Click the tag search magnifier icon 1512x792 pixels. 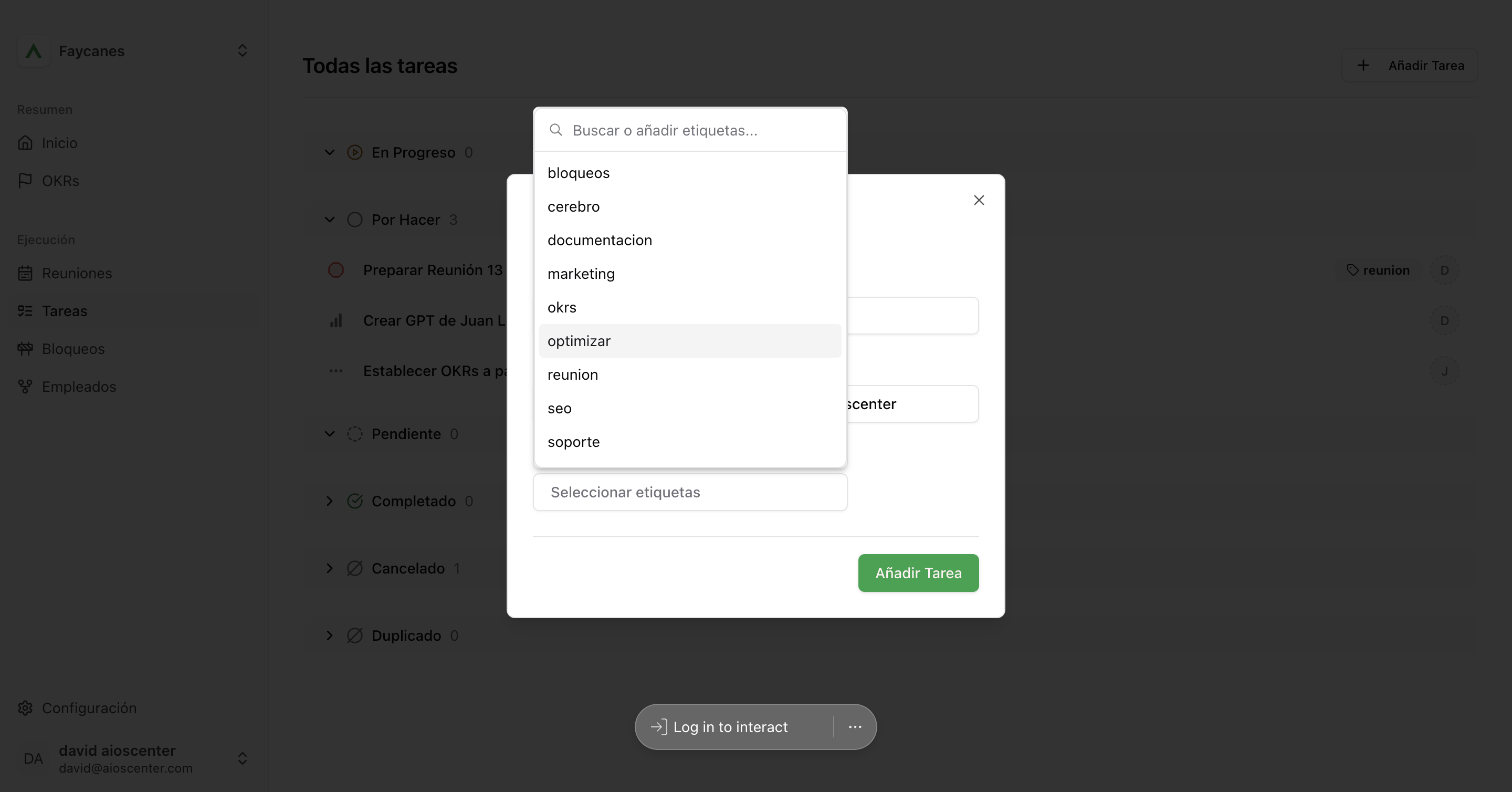click(556, 130)
